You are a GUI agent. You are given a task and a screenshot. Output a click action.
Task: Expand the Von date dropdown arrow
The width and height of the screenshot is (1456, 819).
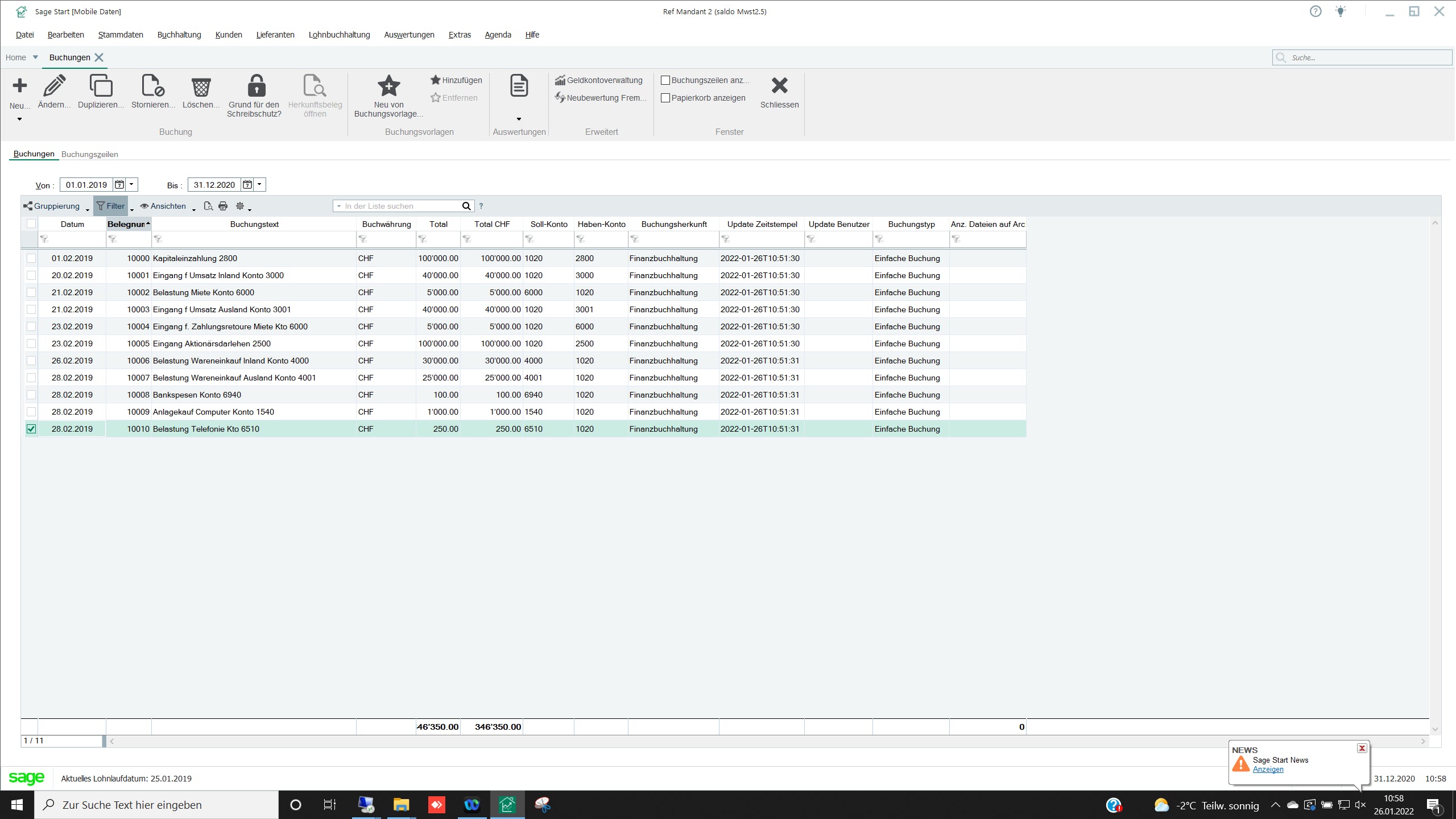point(131,184)
